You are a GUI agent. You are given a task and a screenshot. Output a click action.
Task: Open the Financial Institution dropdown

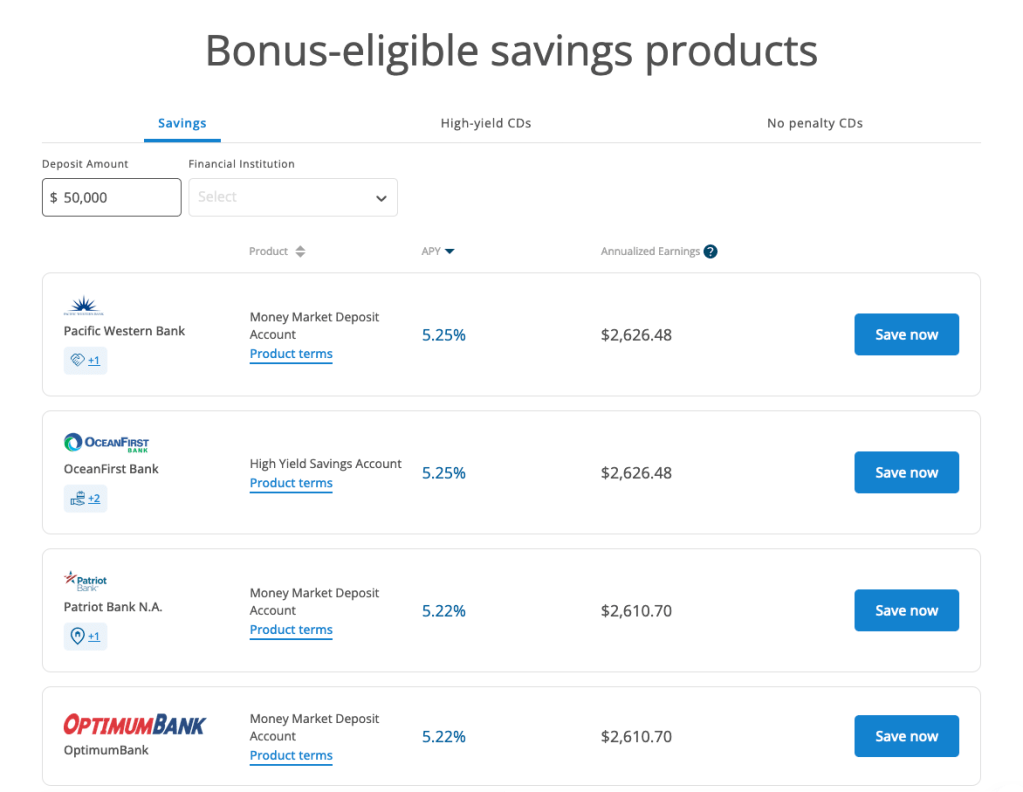click(293, 198)
